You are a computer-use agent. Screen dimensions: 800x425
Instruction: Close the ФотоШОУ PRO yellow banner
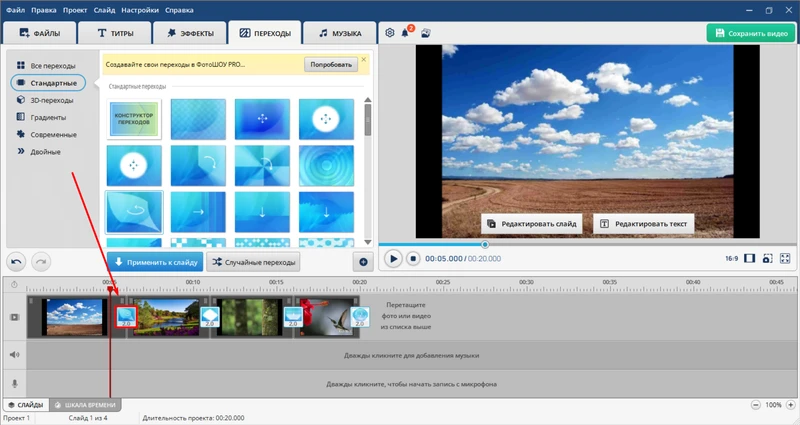[x=364, y=60]
